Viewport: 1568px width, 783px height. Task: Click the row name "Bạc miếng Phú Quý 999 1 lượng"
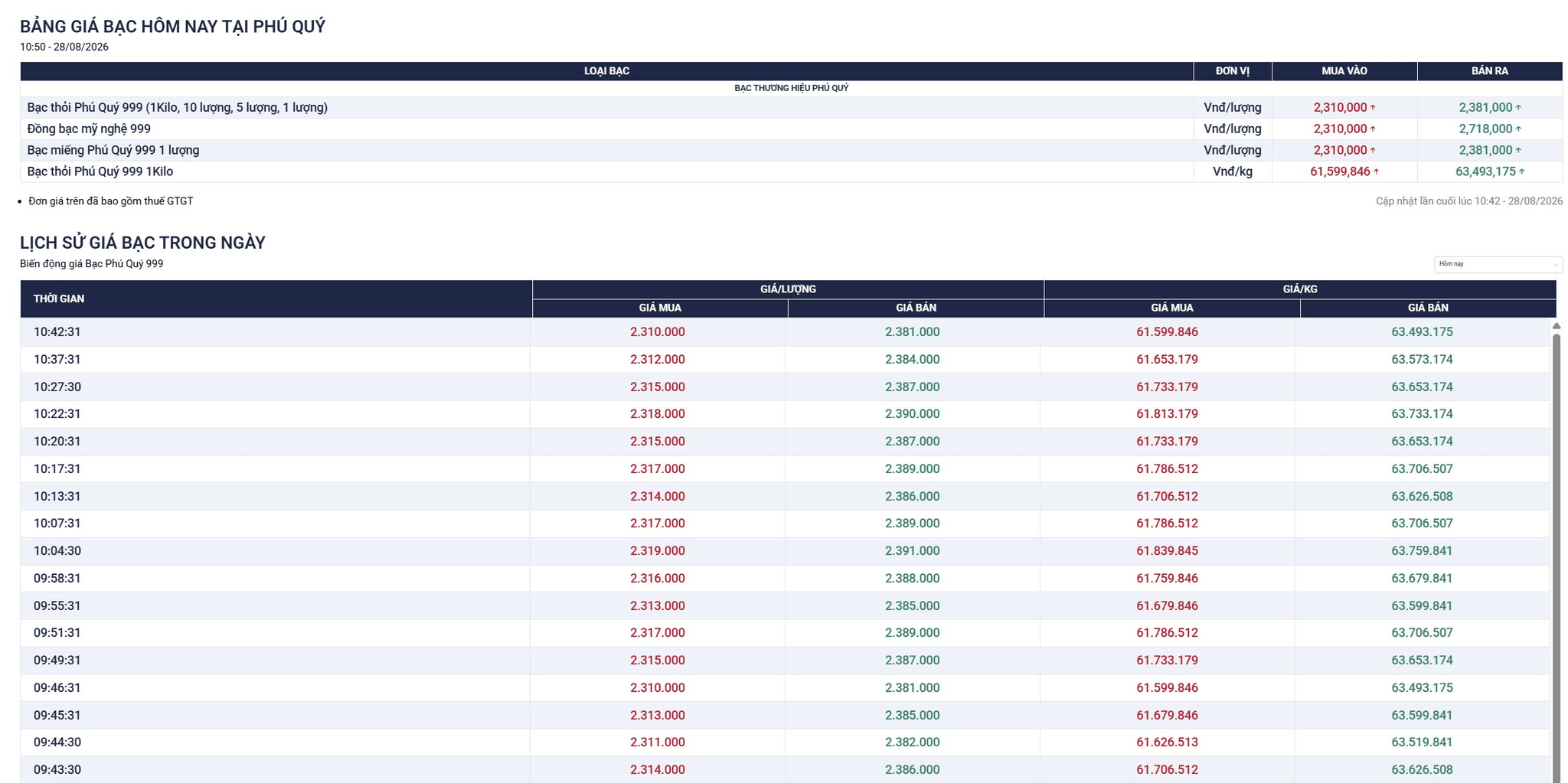(113, 150)
